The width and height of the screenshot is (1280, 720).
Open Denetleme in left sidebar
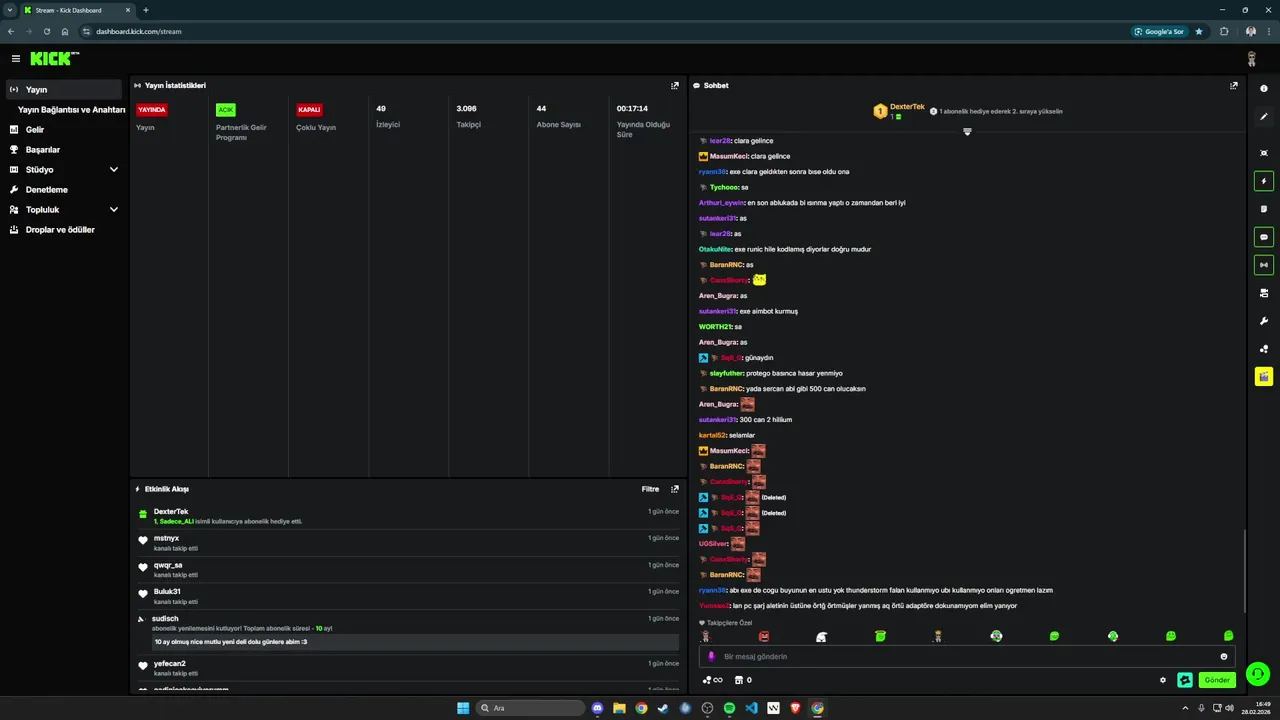point(47,189)
